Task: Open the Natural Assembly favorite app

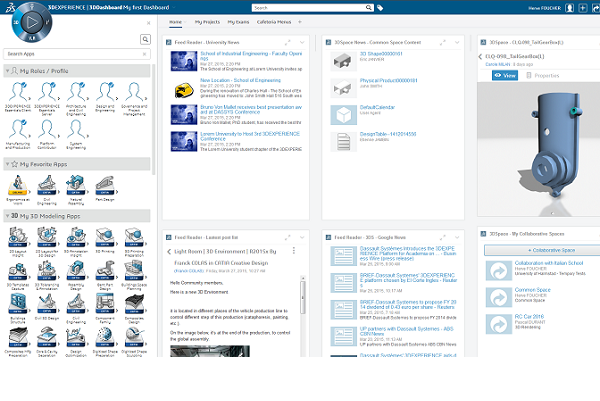Action: point(76,190)
